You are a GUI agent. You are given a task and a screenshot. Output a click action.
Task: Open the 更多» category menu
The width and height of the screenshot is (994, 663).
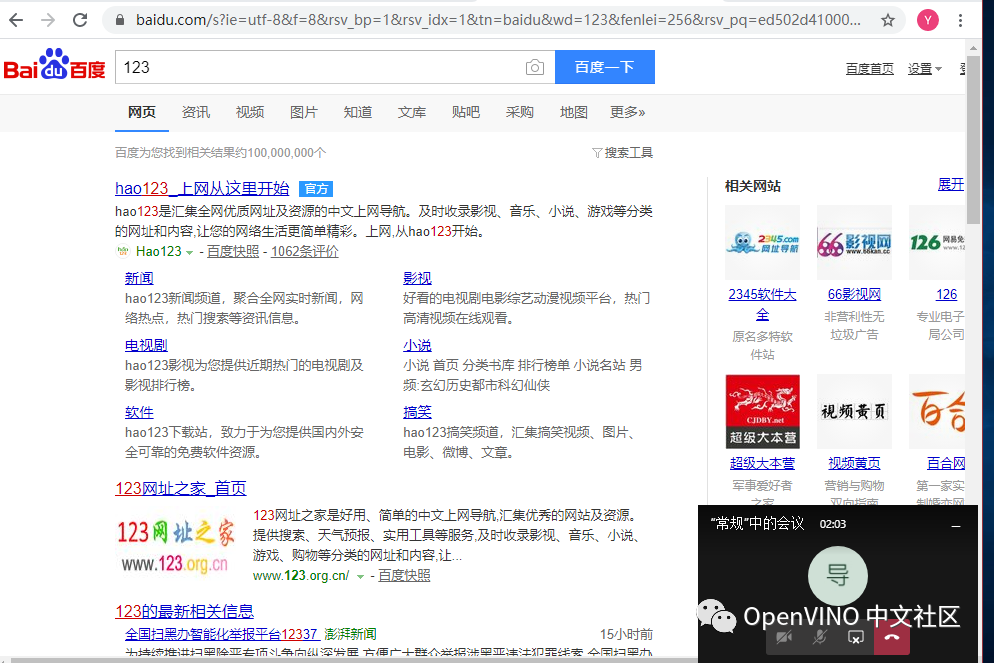[x=628, y=112]
